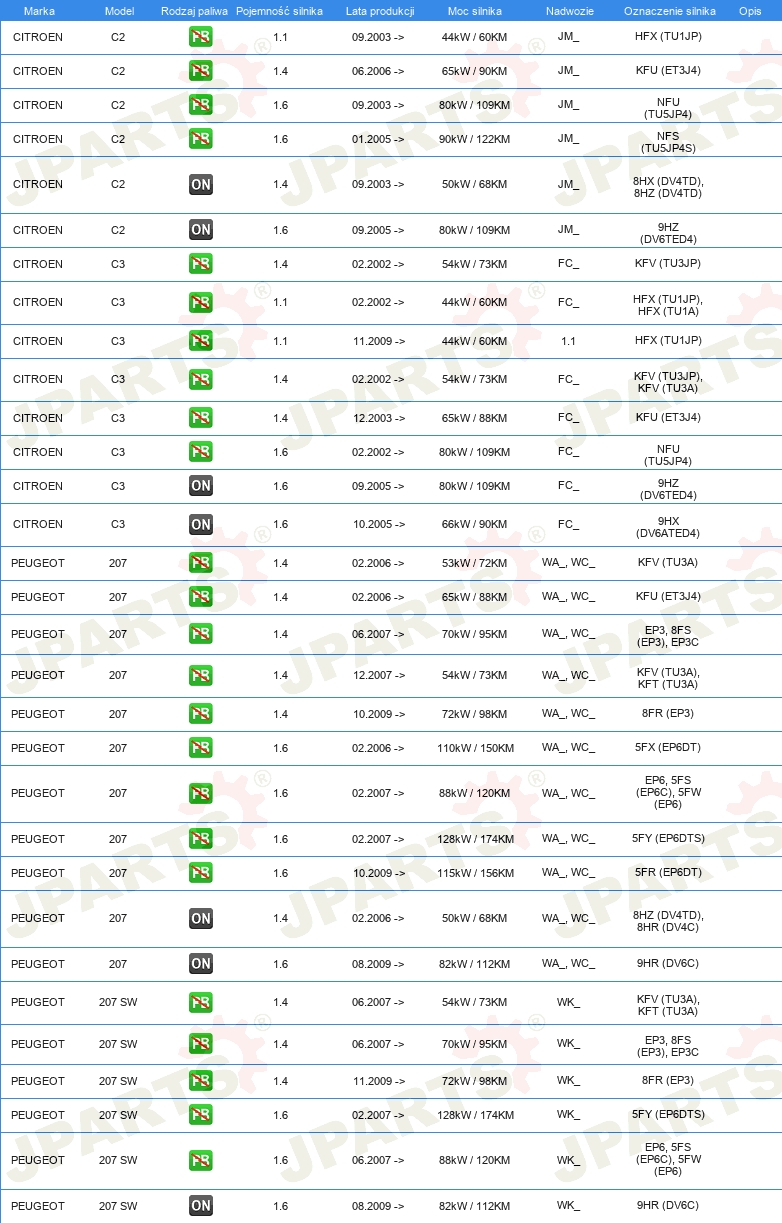Click the petrol icon in the Peugeot 207 65kW / 88KM row
The image size is (782, 1223).
pos(201,597)
